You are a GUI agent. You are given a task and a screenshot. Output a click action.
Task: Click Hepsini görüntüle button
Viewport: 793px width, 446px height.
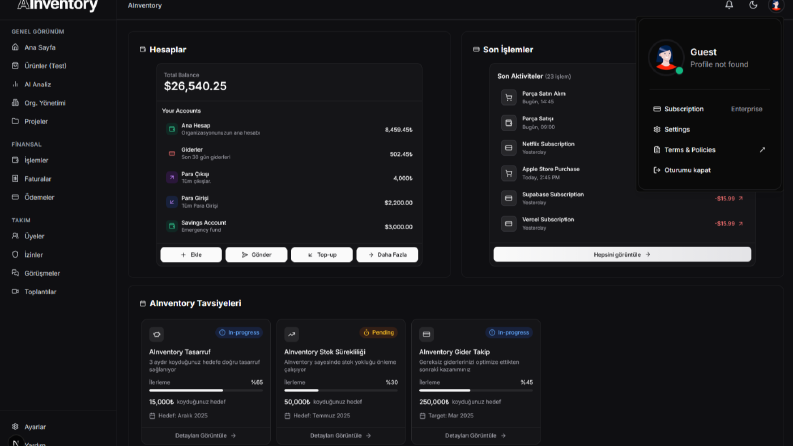tap(622, 254)
